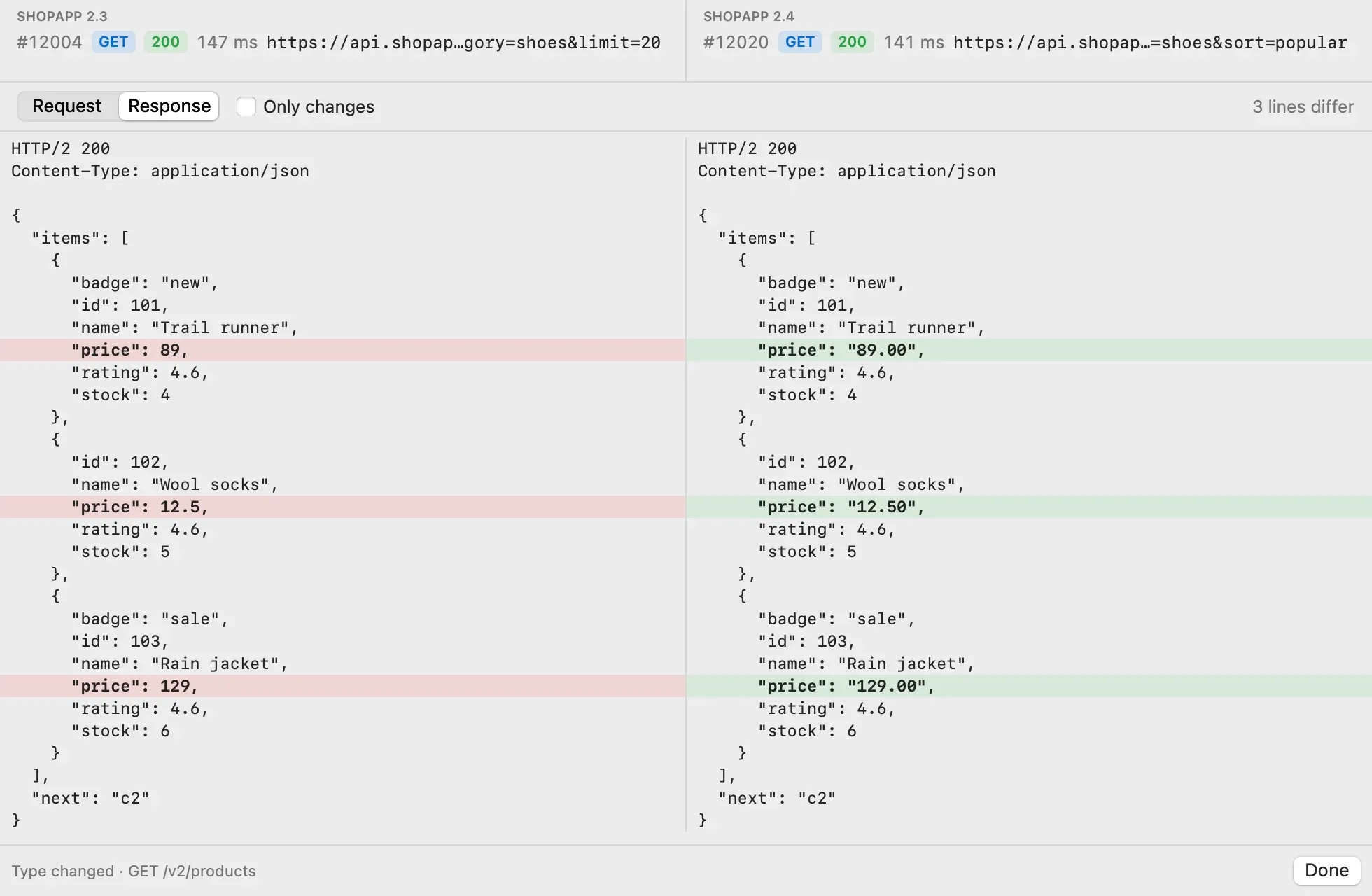The width and height of the screenshot is (1372, 896).
Task: Click the 147 ms timing value
Action: pyautogui.click(x=227, y=42)
